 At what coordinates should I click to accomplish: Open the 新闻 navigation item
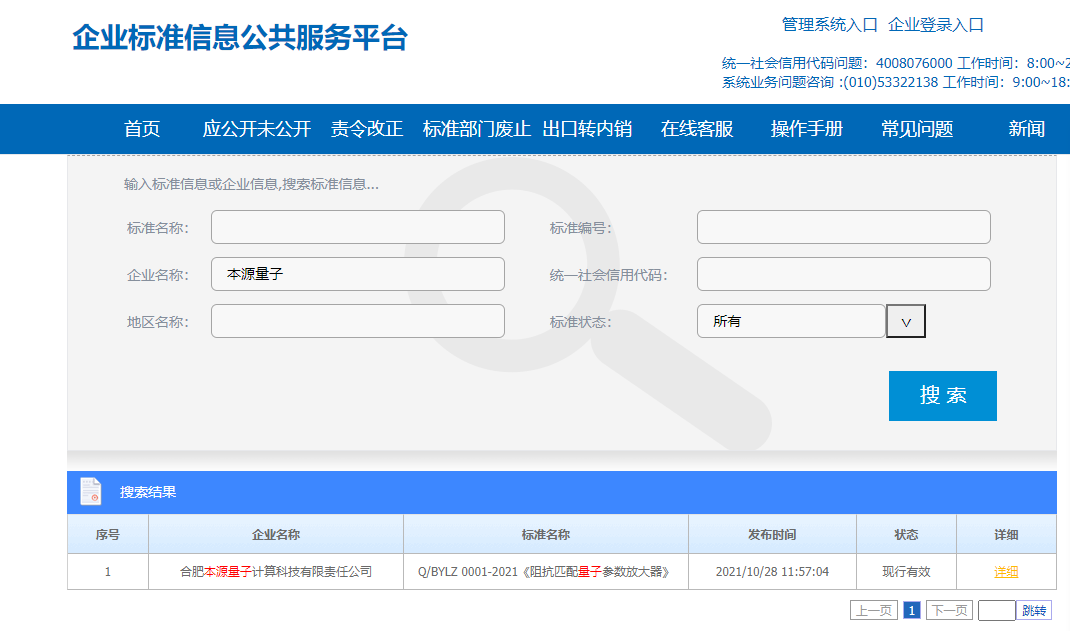coord(1026,129)
